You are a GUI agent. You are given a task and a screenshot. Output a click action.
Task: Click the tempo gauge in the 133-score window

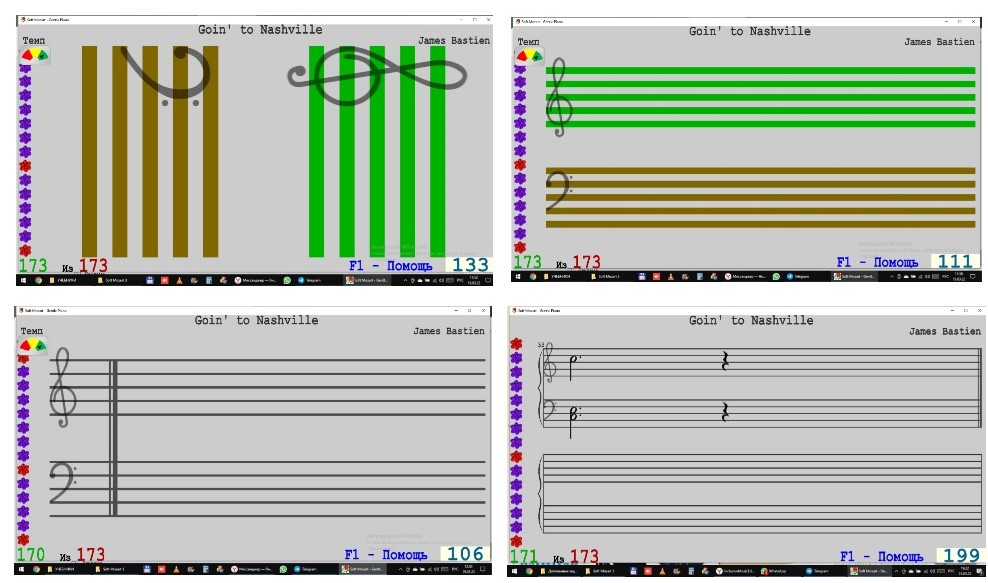click(35, 55)
